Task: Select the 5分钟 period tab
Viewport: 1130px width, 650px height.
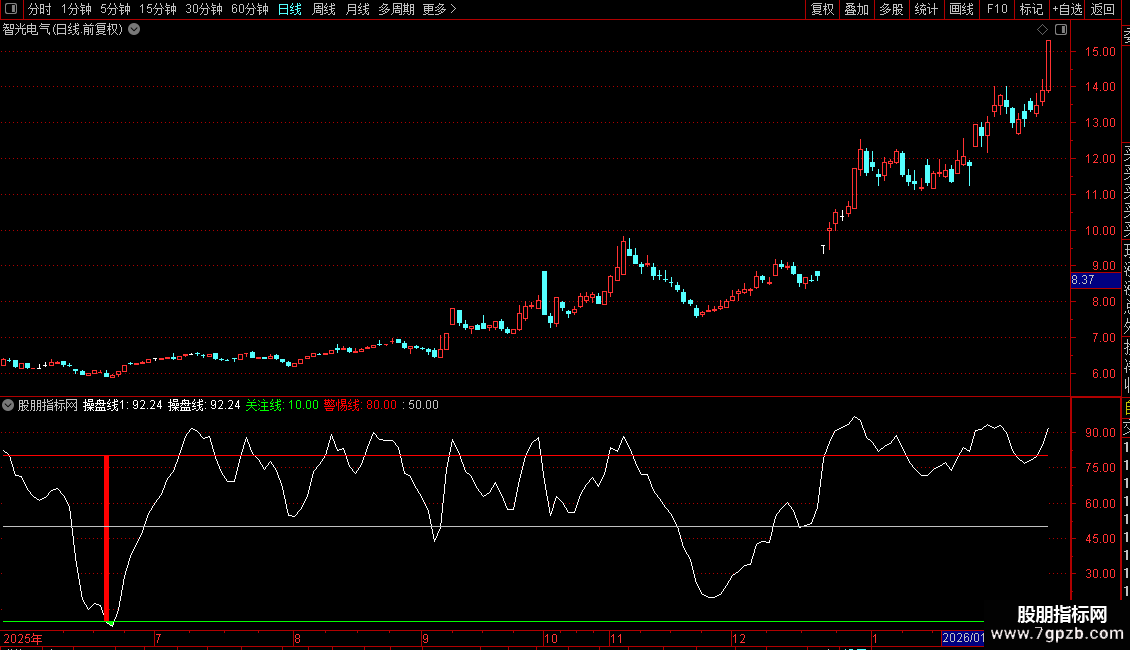Action: (x=115, y=9)
